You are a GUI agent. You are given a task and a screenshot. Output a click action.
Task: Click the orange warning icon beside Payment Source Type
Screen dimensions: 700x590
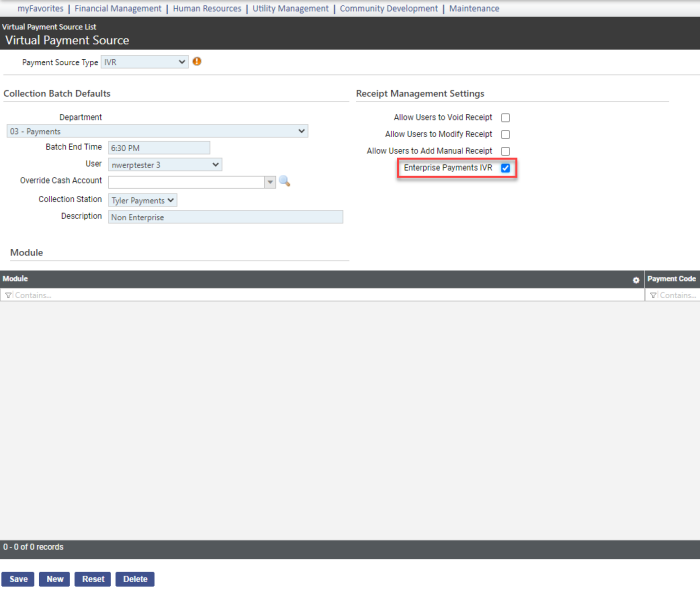[x=197, y=62]
